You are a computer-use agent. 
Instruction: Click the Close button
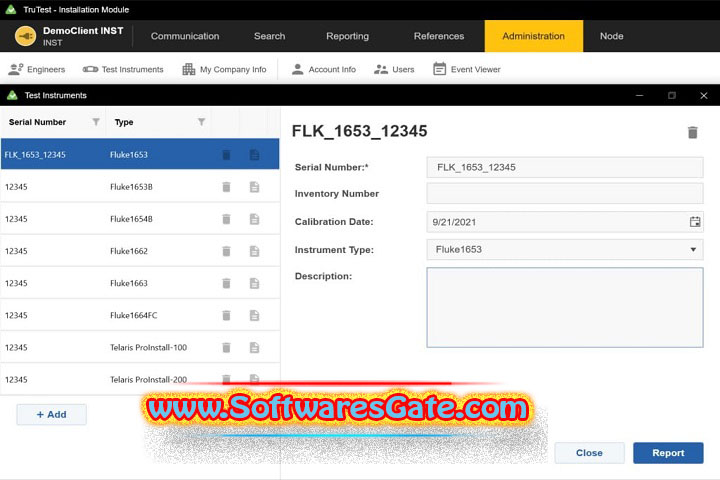(589, 453)
